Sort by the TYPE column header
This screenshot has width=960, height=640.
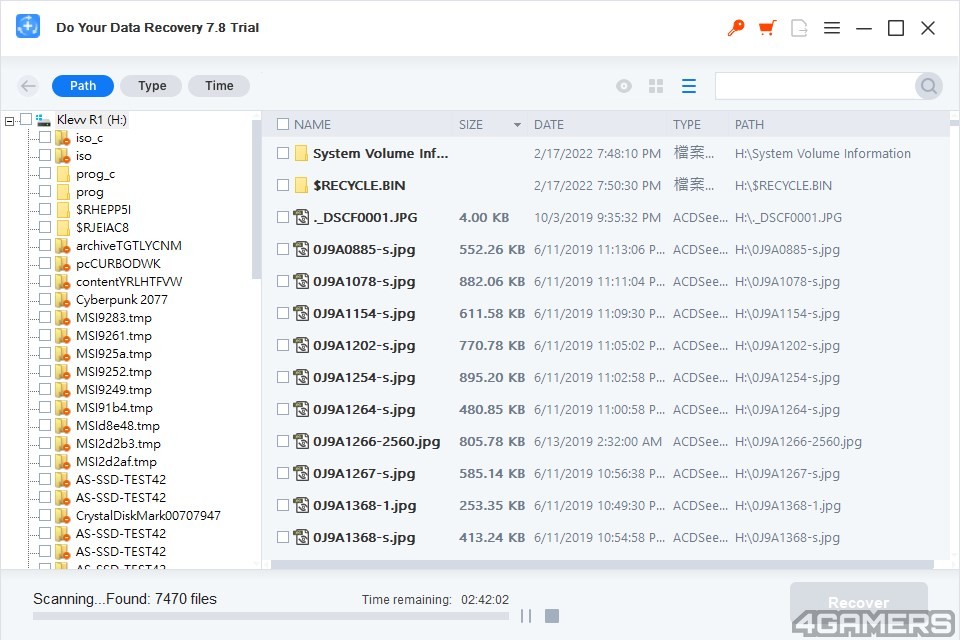click(x=686, y=125)
